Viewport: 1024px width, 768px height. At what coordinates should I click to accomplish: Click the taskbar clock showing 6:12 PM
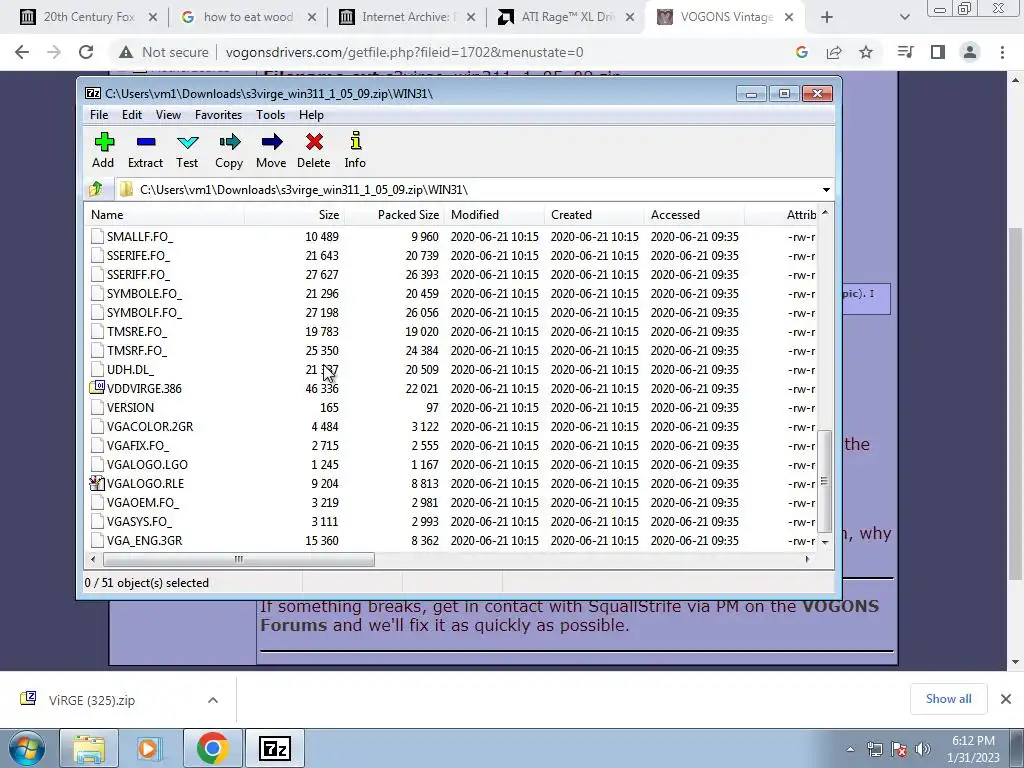coord(973,749)
